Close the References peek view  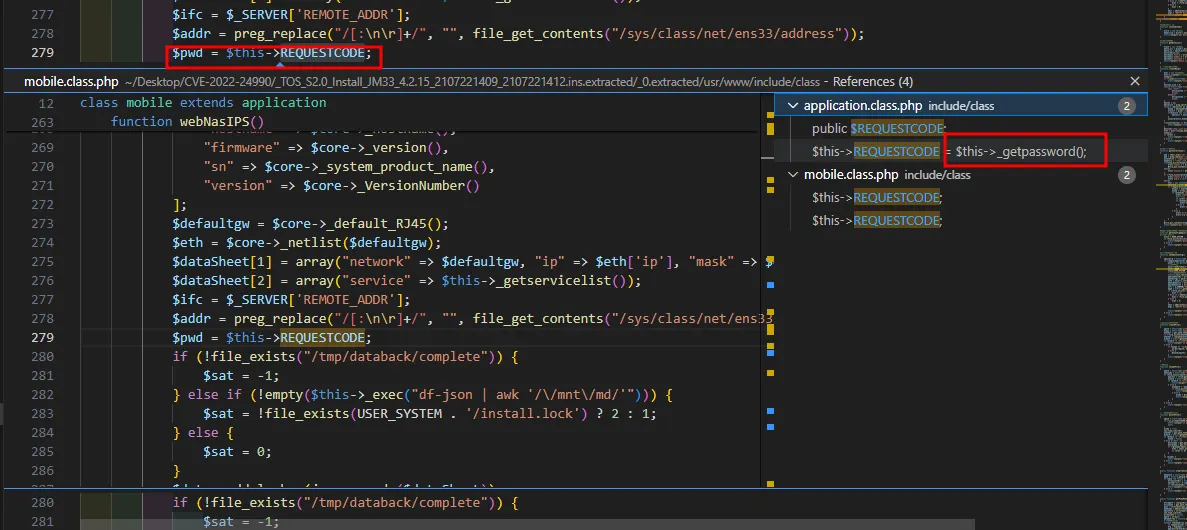click(1134, 81)
